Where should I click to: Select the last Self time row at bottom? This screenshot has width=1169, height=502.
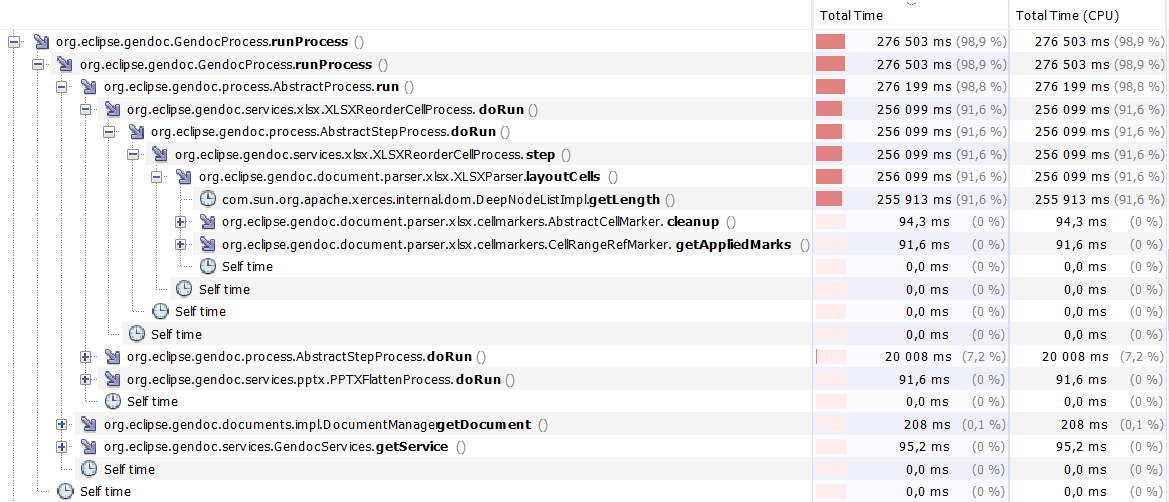tap(105, 492)
